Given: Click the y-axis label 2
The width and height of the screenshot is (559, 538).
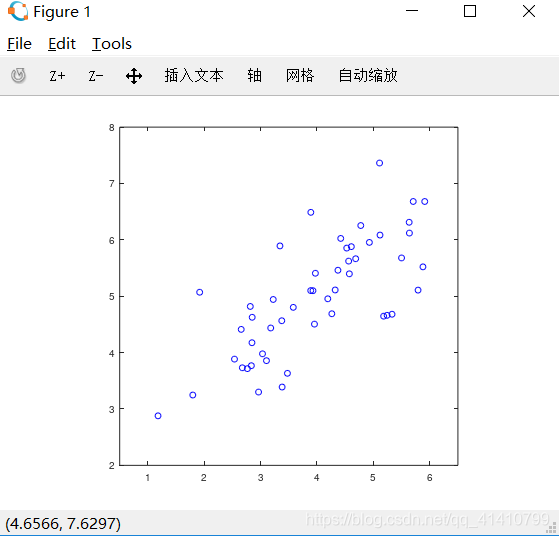Looking at the screenshot, I should [x=112, y=465].
